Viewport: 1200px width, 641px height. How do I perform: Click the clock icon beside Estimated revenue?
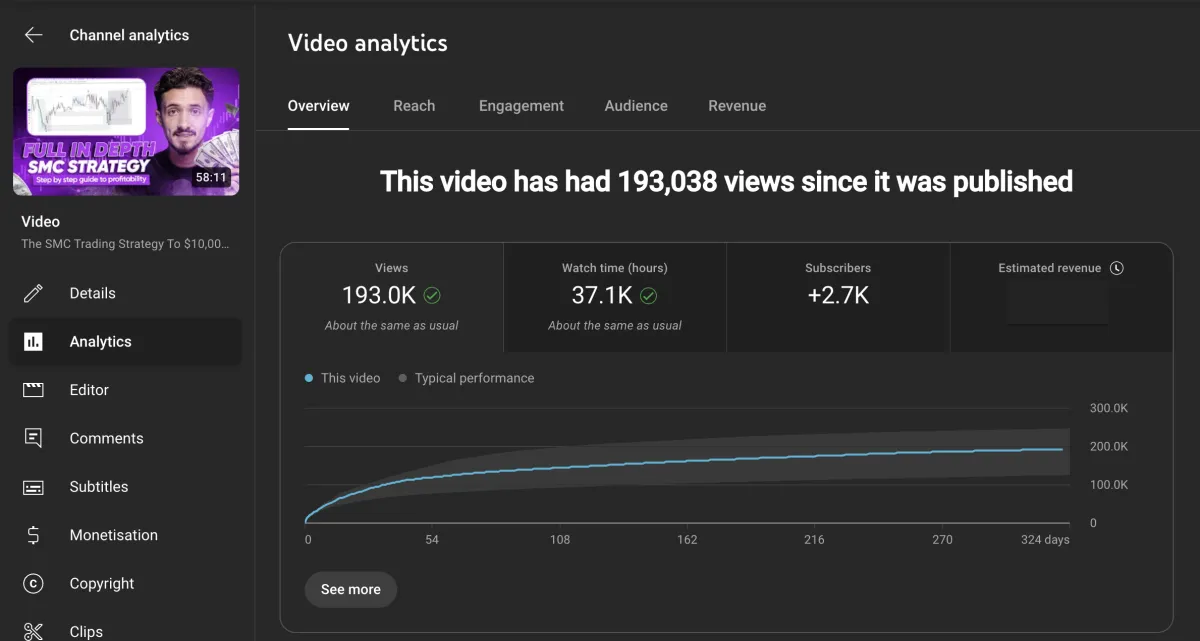(1117, 268)
